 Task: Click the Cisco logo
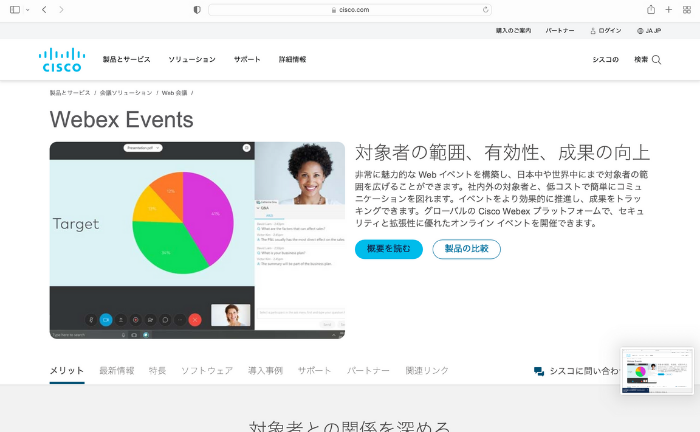click(62, 60)
